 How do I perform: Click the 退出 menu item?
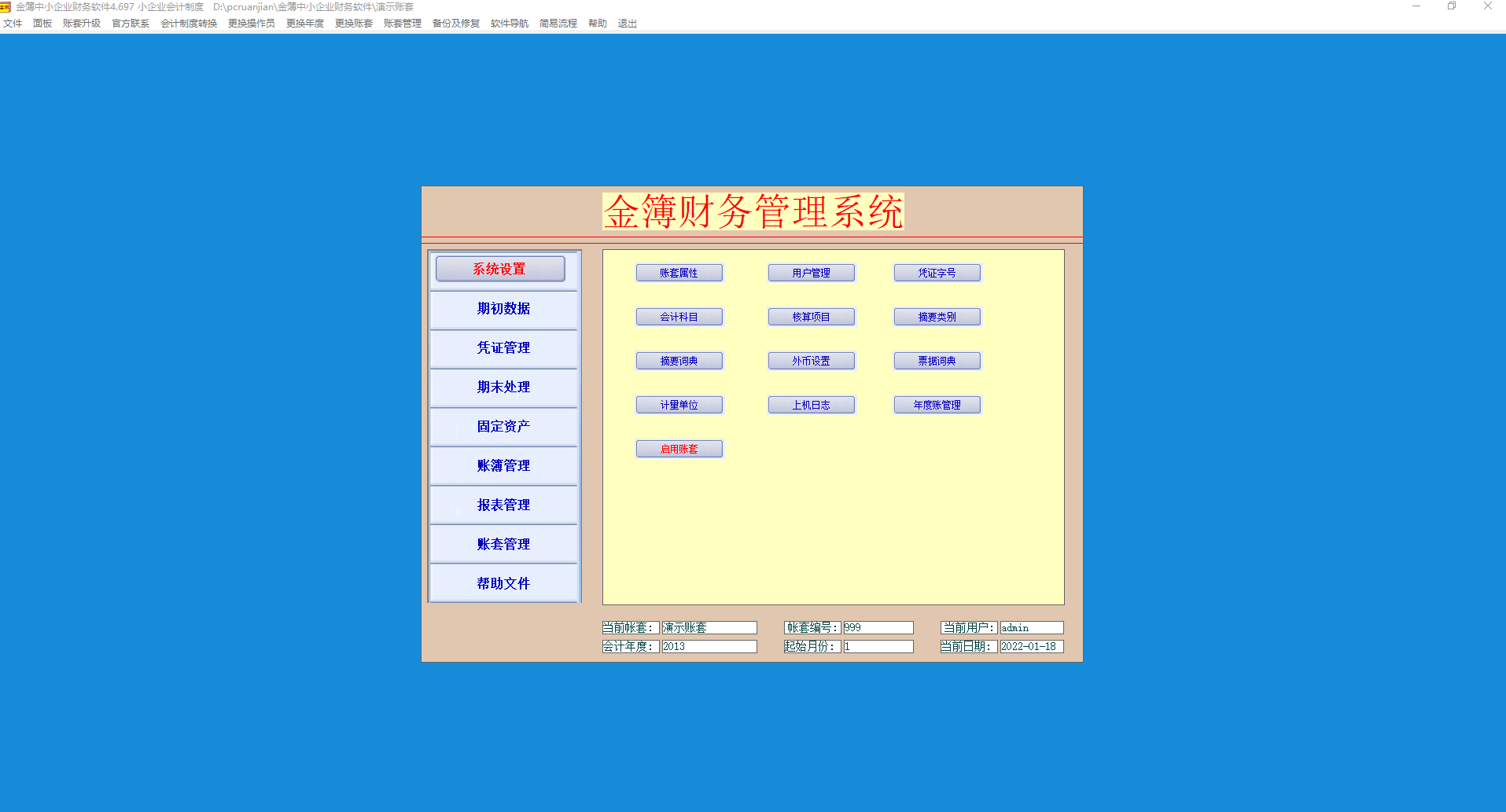628,24
